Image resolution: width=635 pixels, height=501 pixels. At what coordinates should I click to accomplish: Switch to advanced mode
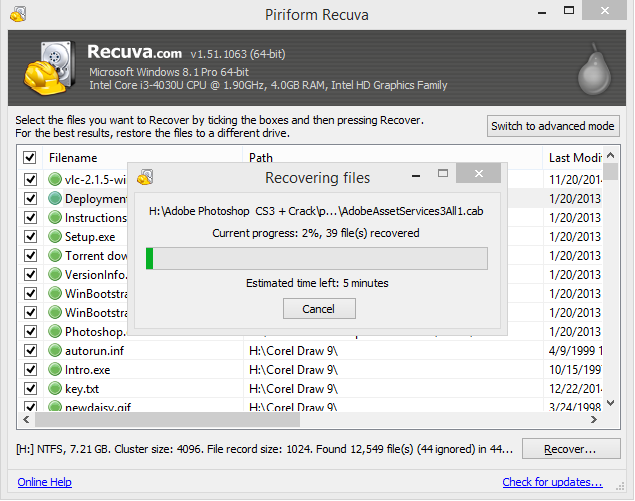click(553, 126)
